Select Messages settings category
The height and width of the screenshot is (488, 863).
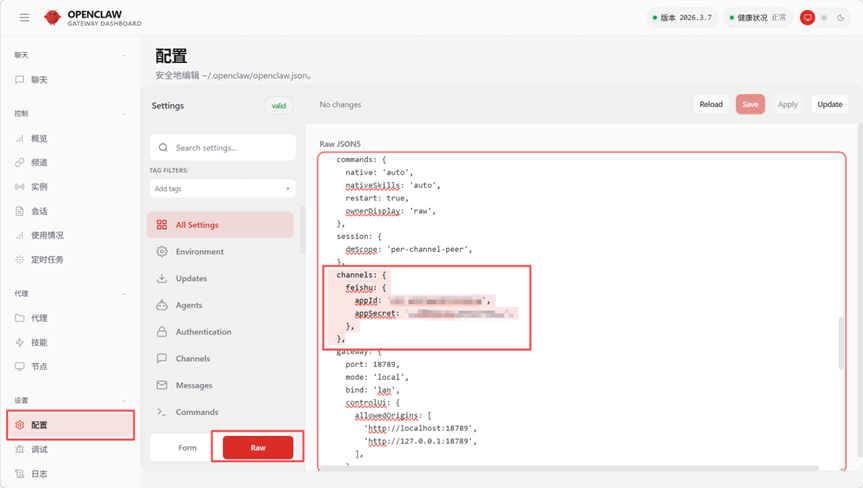[220, 385]
